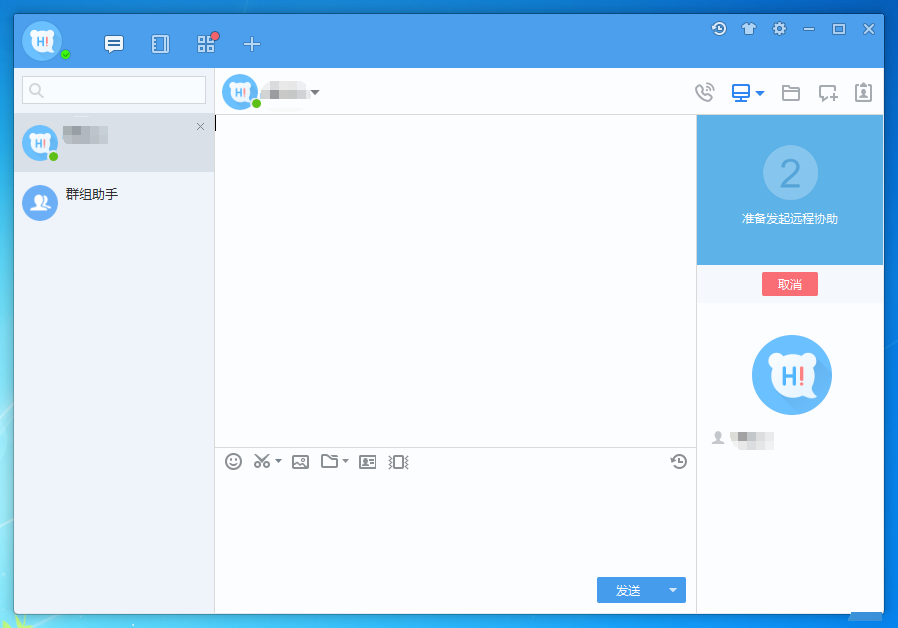The image size is (898, 628).
Task: Send a file folder icon
Action: [x=329, y=461]
